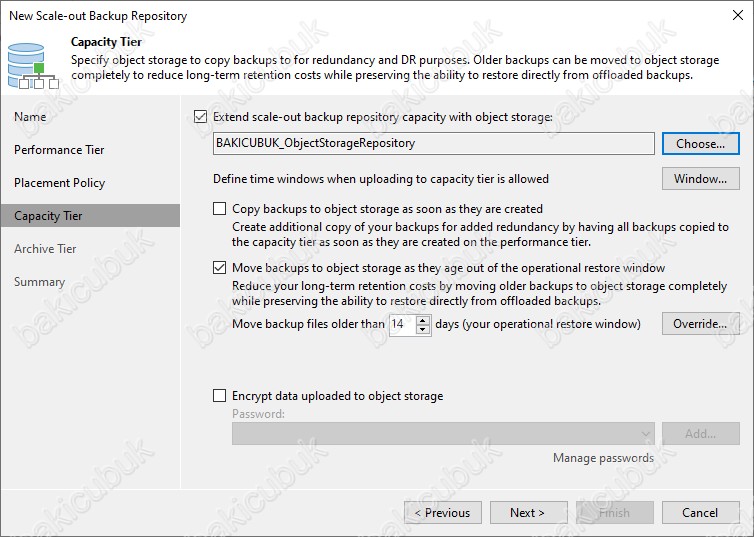This screenshot has height=537, width=754.
Task: Click the Choose... button
Action: tap(701, 144)
